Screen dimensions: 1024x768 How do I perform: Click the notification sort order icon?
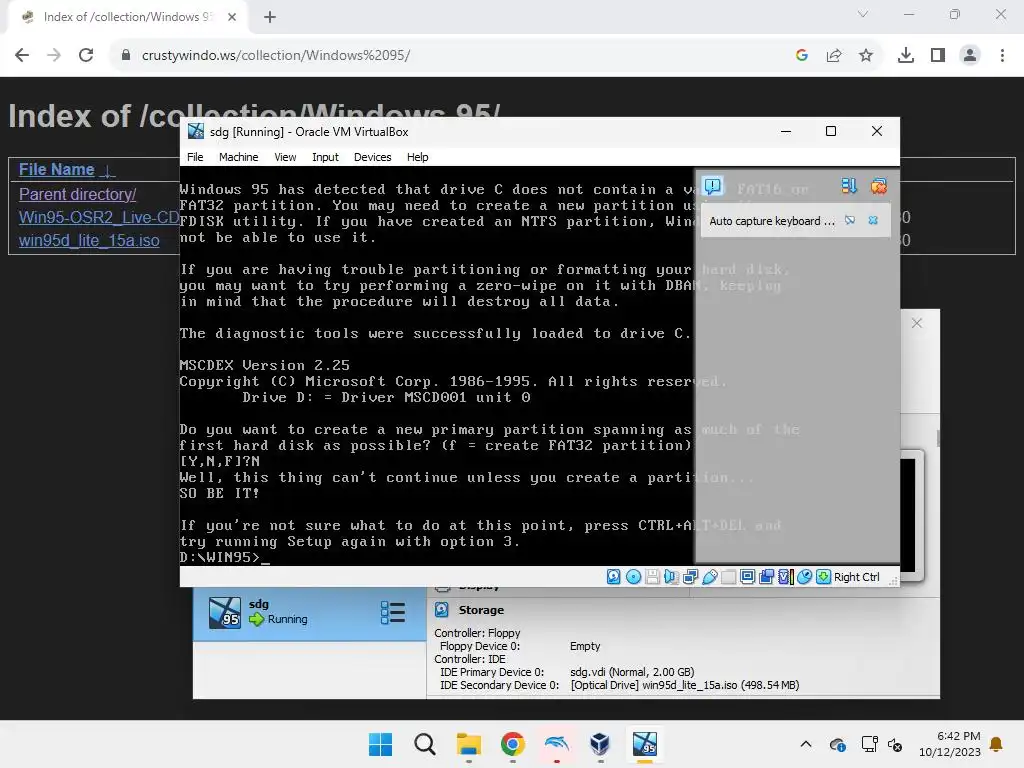point(848,186)
